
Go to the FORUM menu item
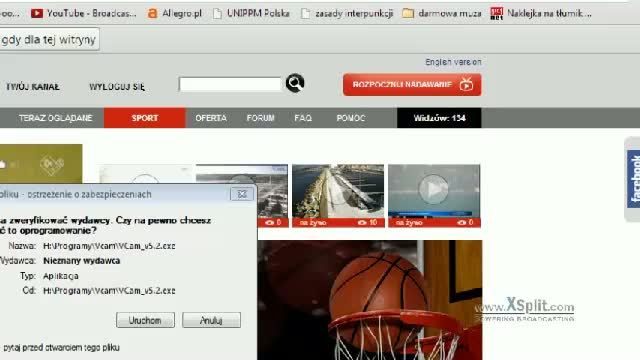click(x=260, y=118)
